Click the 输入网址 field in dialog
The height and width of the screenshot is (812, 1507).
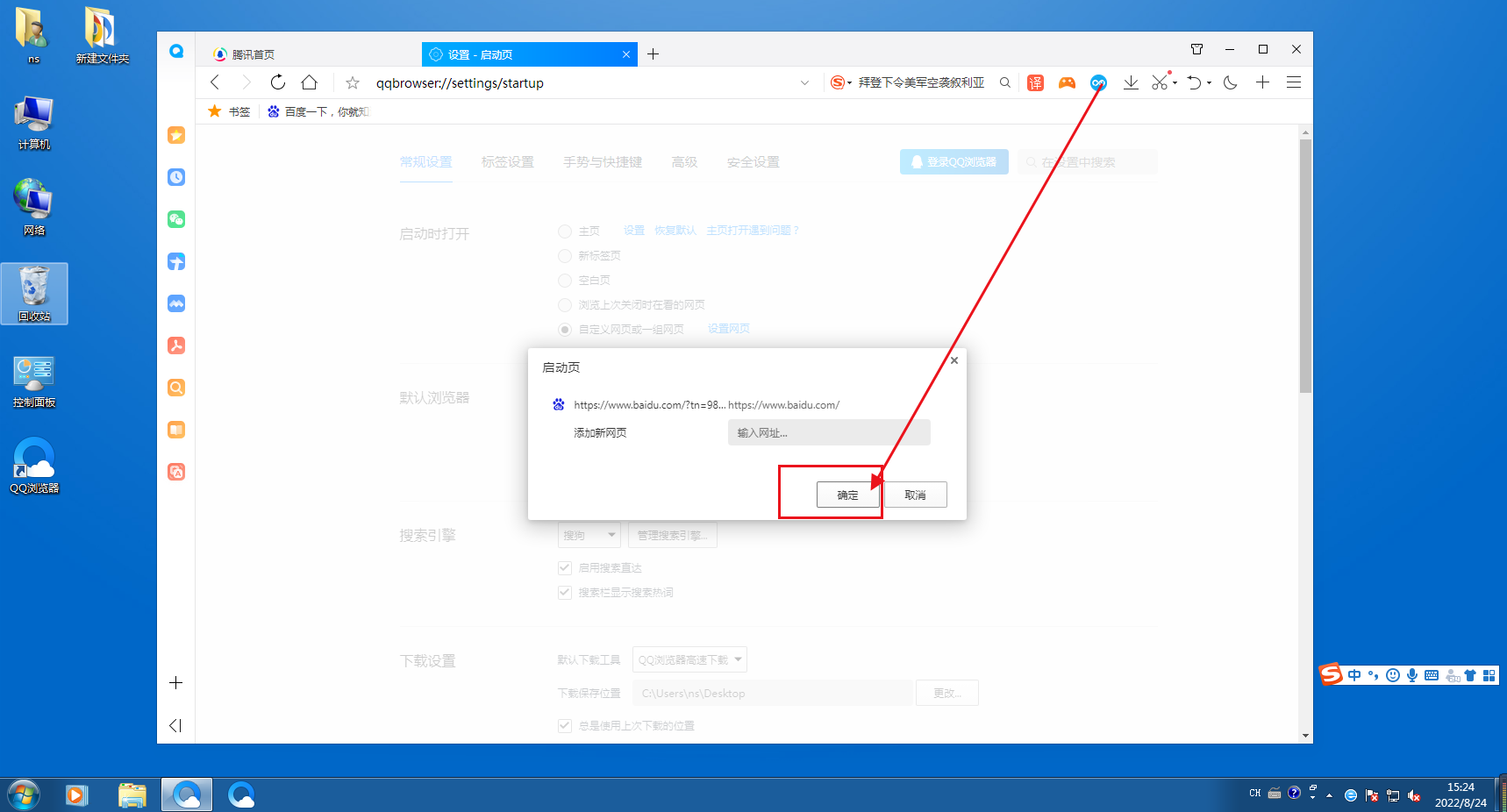pos(829,432)
